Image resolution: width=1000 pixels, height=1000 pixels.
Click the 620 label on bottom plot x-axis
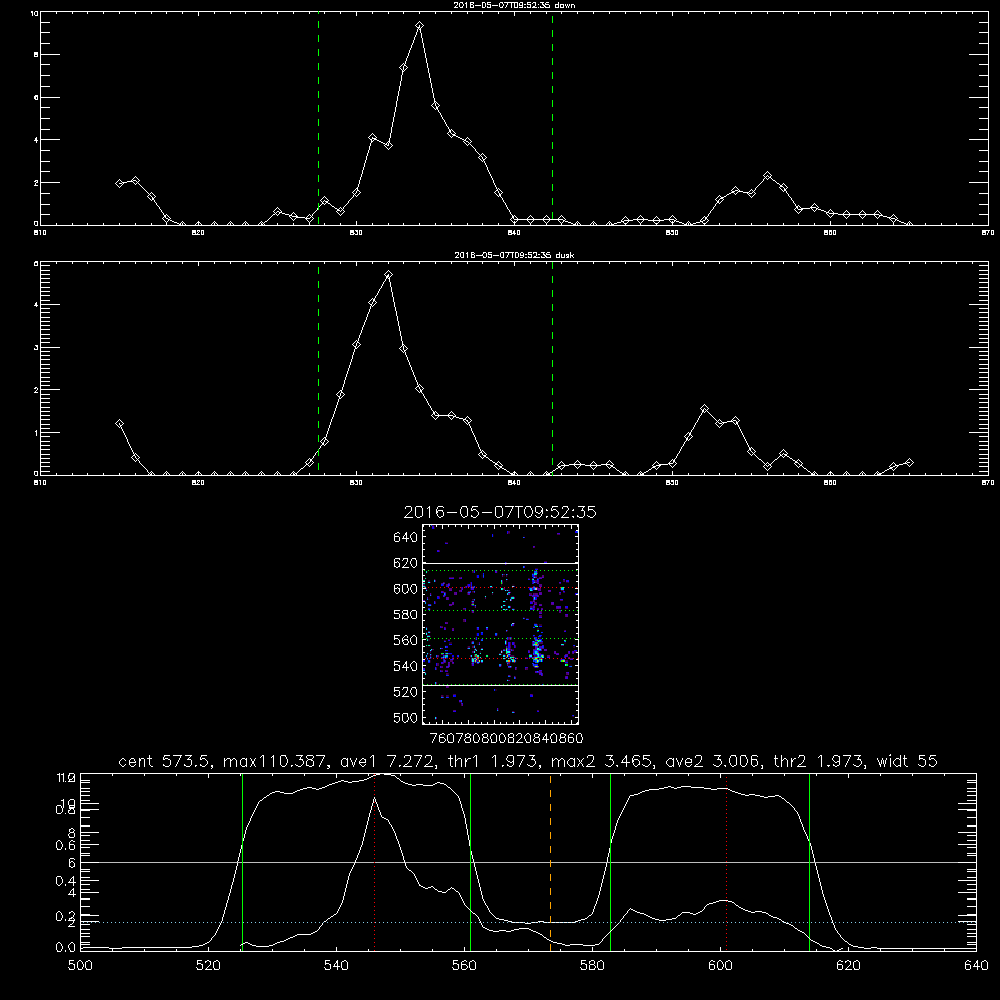pyautogui.click(x=848, y=966)
